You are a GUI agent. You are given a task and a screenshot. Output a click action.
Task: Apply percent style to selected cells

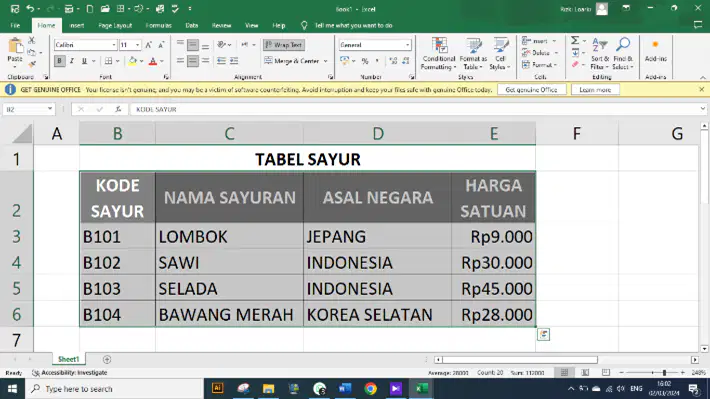tap(365, 61)
